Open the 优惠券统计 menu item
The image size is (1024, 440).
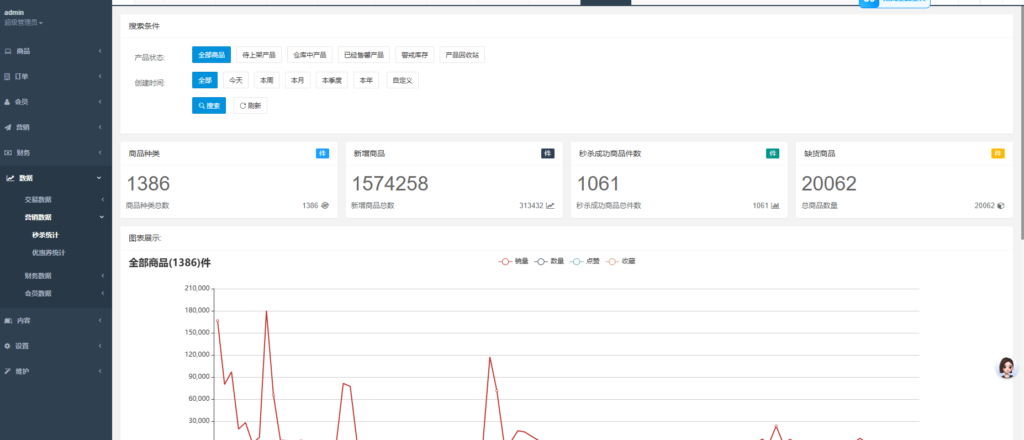pyautogui.click(x=48, y=252)
